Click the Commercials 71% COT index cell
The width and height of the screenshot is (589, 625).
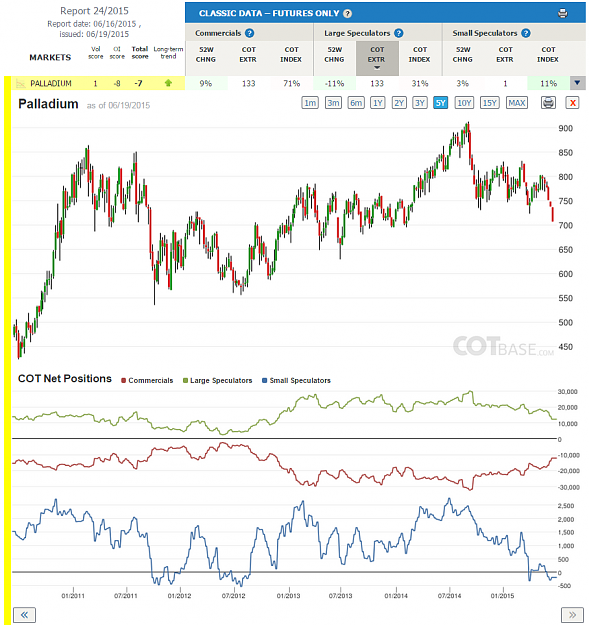pyautogui.click(x=291, y=83)
